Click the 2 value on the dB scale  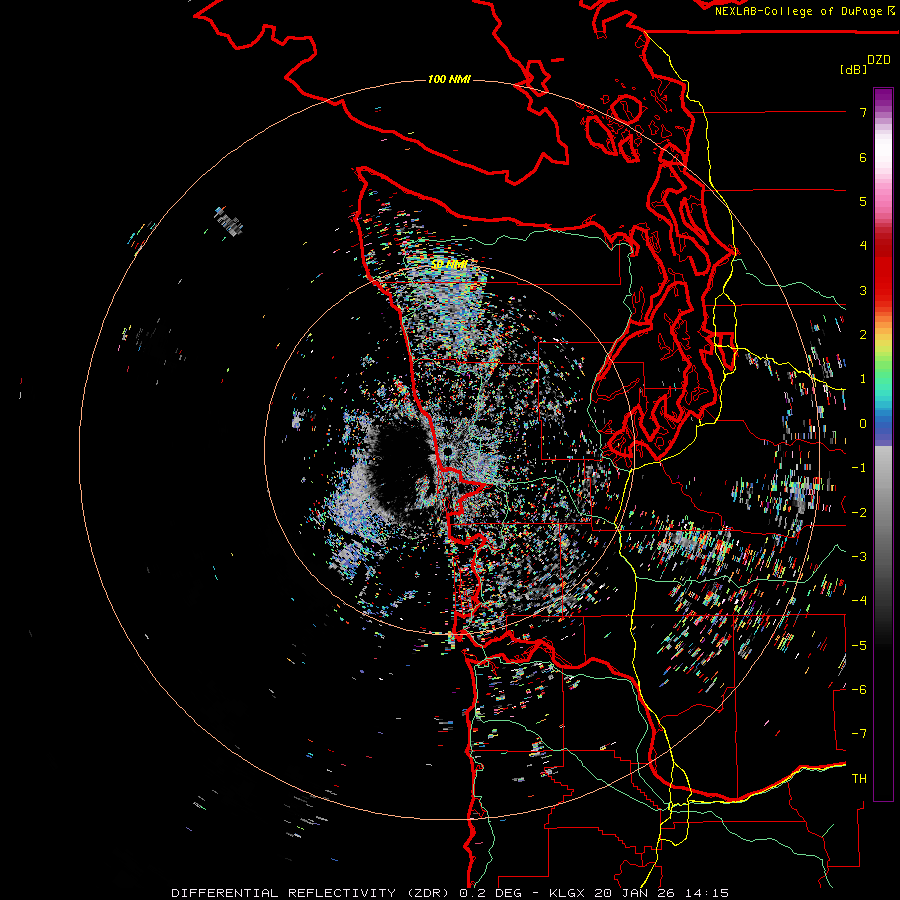pyautogui.click(x=863, y=334)
